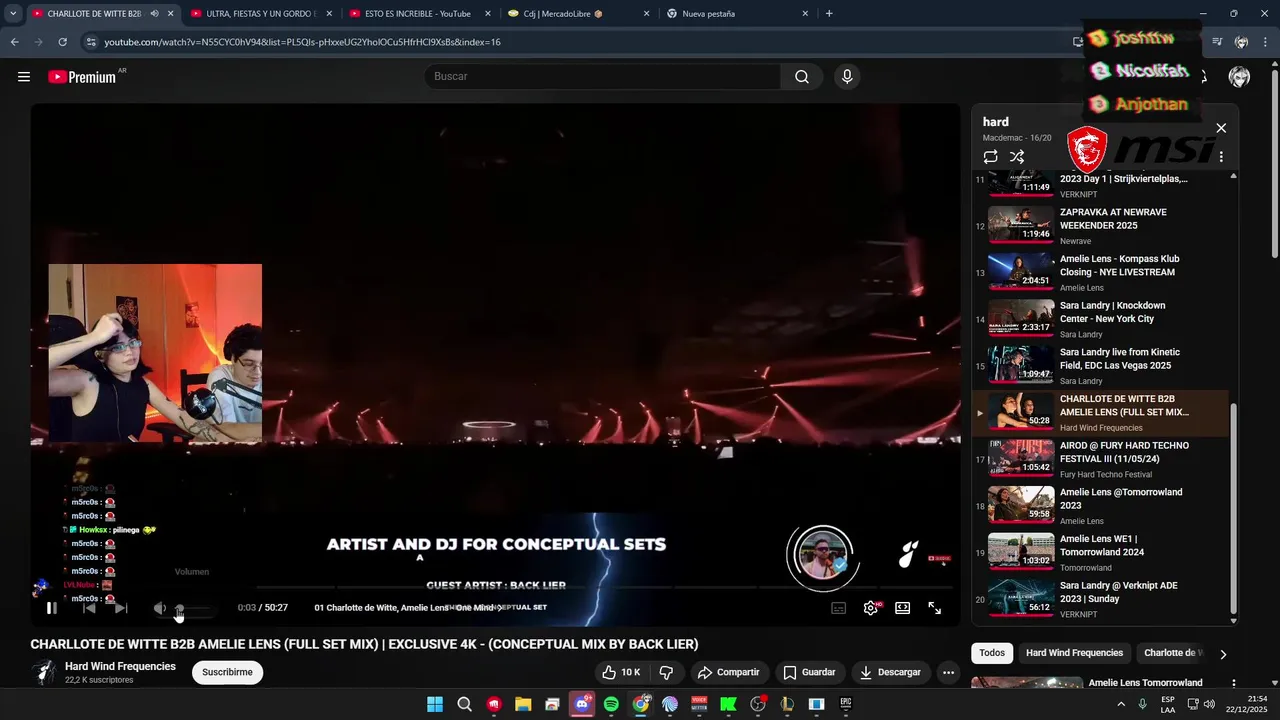
Task: Reload the page
Action: click(x=63, y=42)
